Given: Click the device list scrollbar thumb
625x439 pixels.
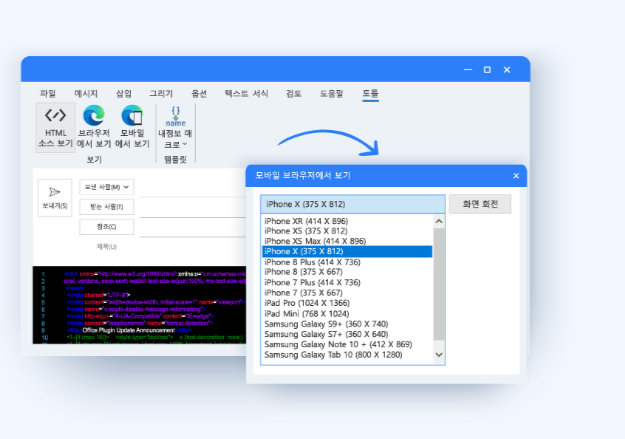Looking at the screenshot, I should click(x=439, y=284).
